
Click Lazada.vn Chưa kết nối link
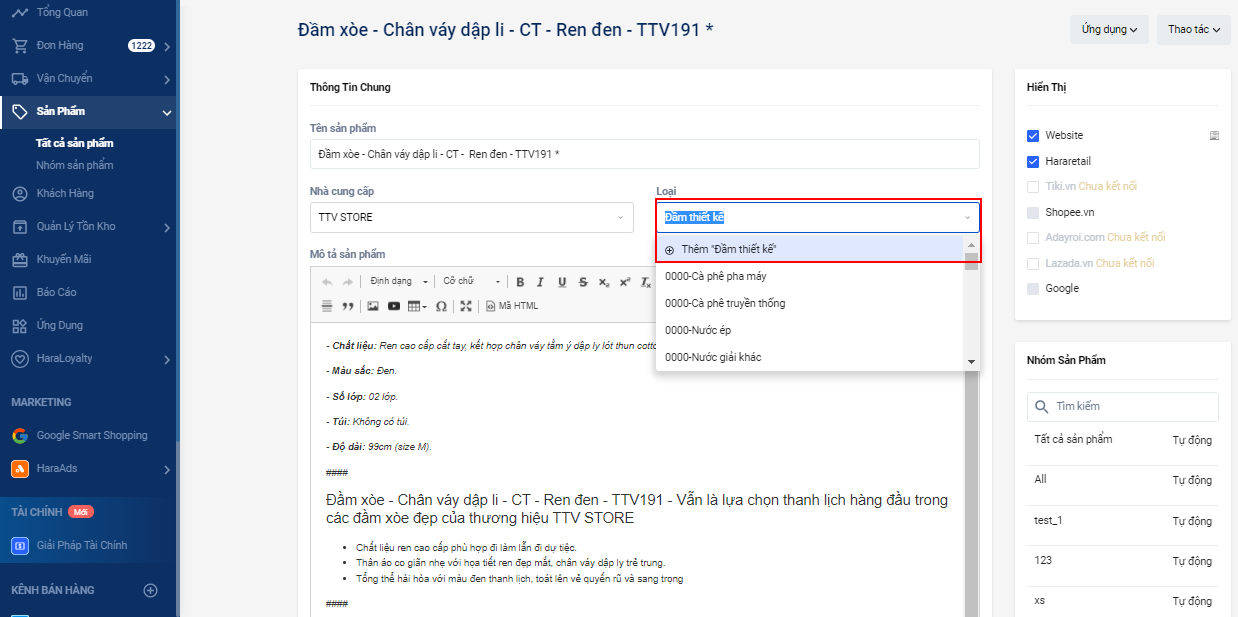pos(1125,263)
